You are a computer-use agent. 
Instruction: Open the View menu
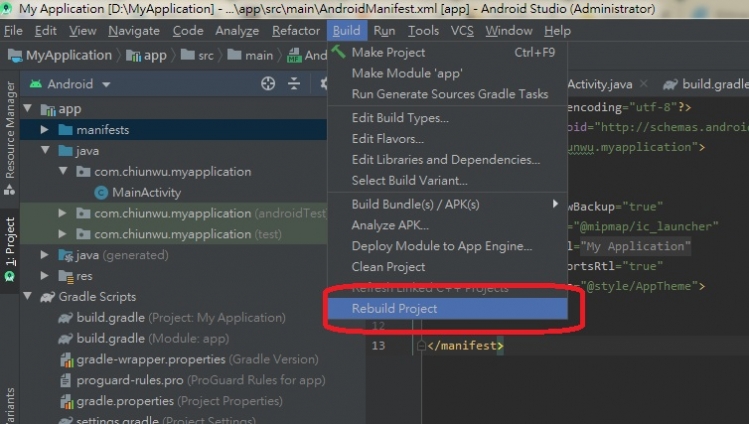(83, 31)
